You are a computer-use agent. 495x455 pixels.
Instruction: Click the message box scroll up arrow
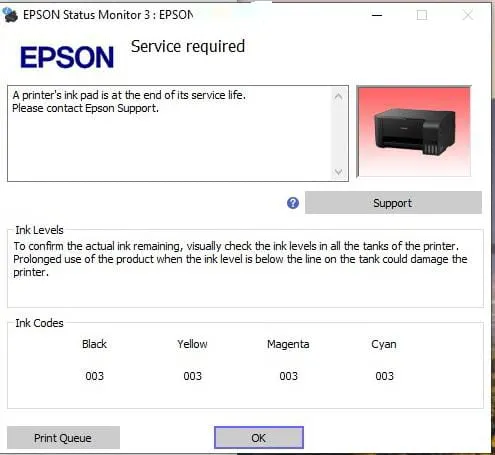[x=338, y=96]
